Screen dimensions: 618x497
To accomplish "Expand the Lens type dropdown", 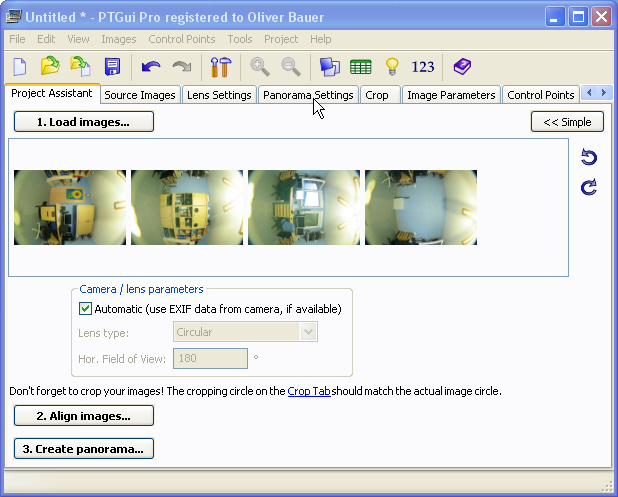I will pos(308,332).
